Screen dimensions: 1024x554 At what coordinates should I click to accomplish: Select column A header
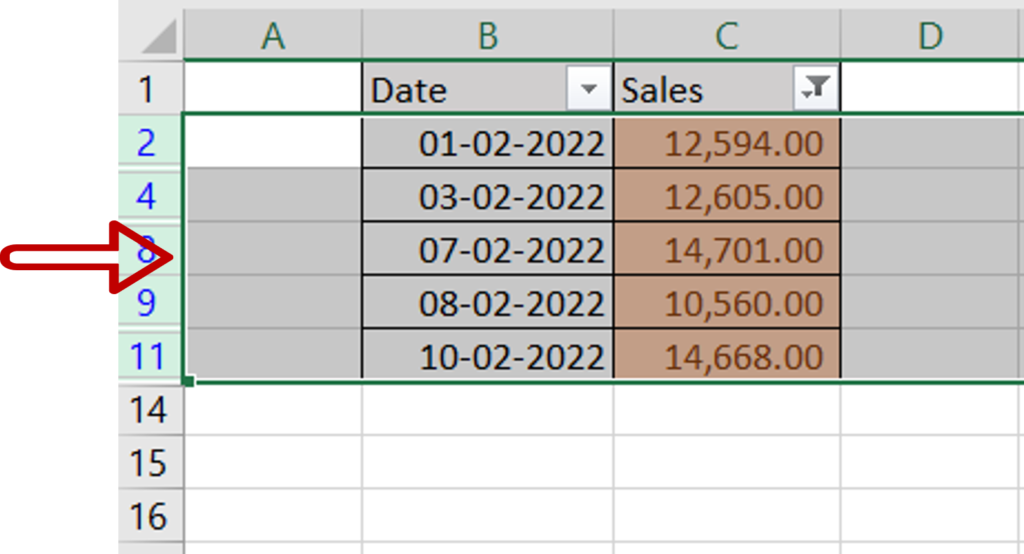(273, 35)
